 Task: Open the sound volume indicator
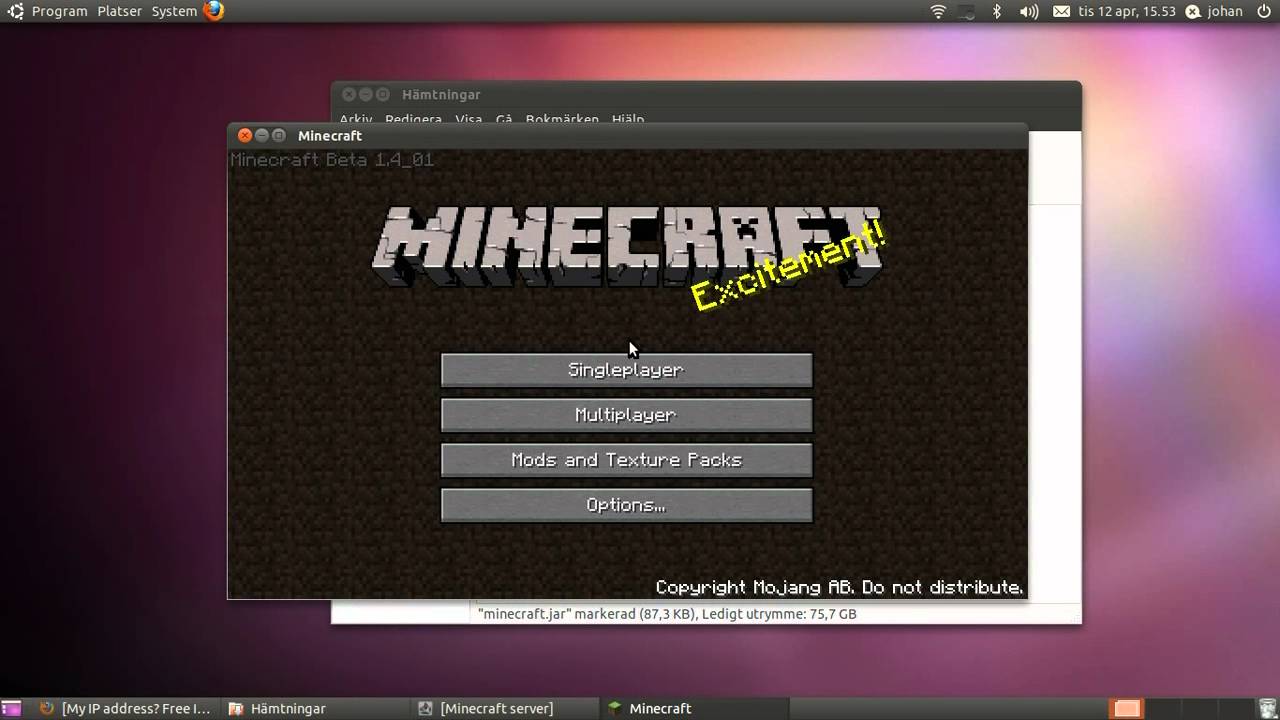click(1028, 12)
